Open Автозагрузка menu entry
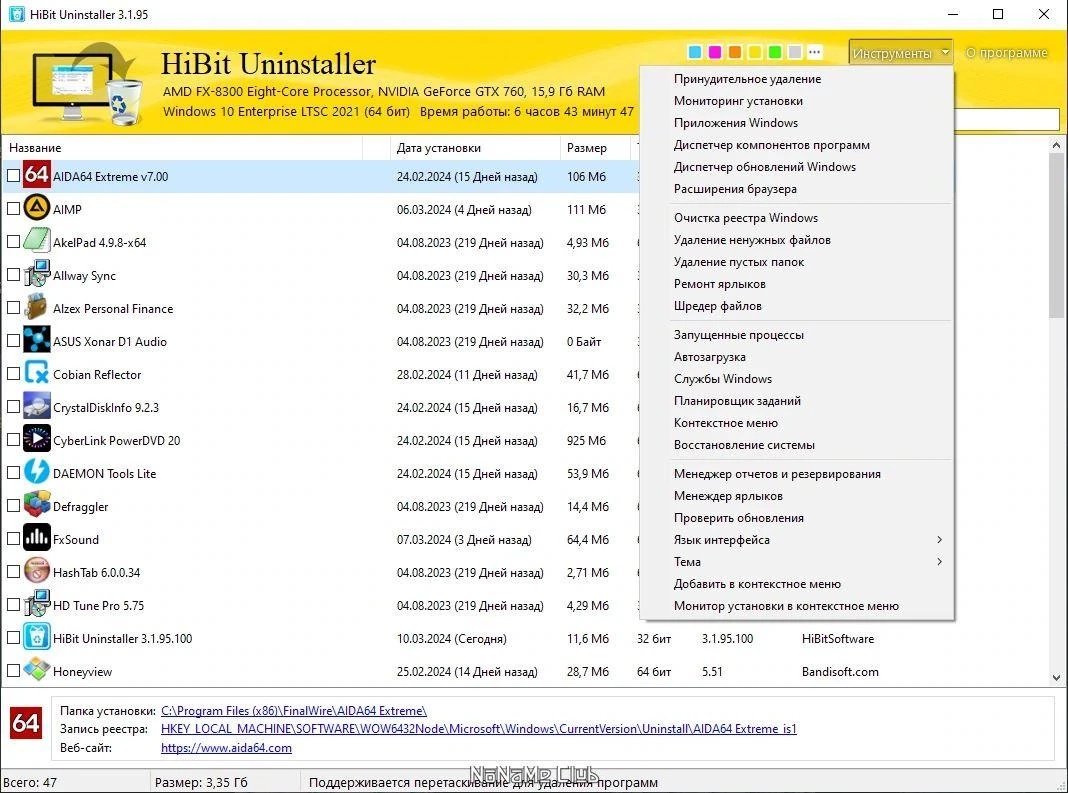1068x793 pixels. (x=797, y=356)
